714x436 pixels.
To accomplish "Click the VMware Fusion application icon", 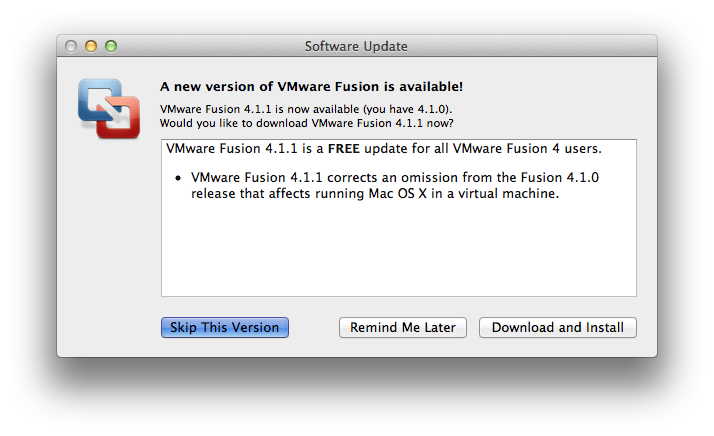I will [x=108, y=107].
